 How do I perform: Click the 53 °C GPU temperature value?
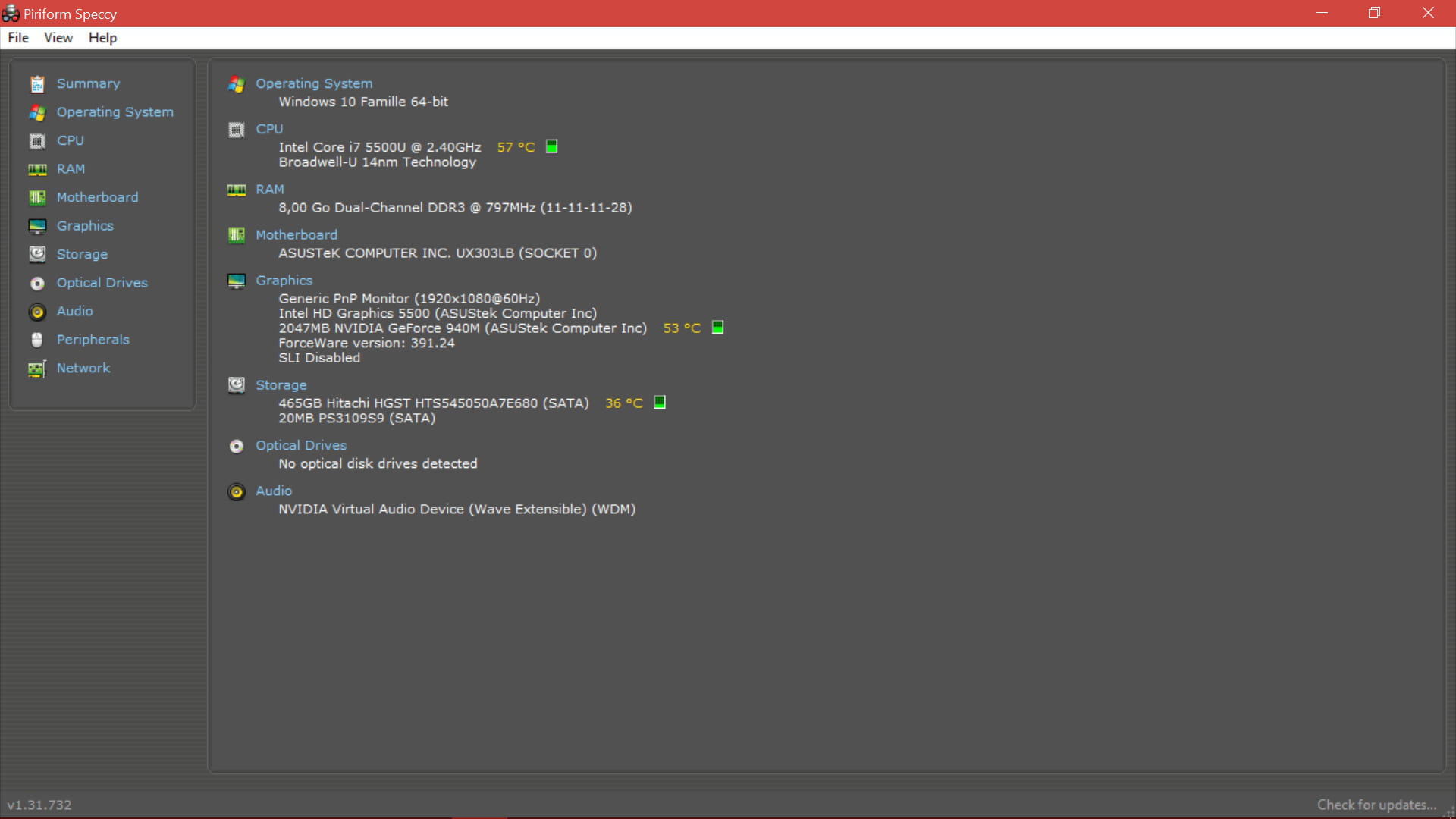pyautogui.click(x=682, y=328)
